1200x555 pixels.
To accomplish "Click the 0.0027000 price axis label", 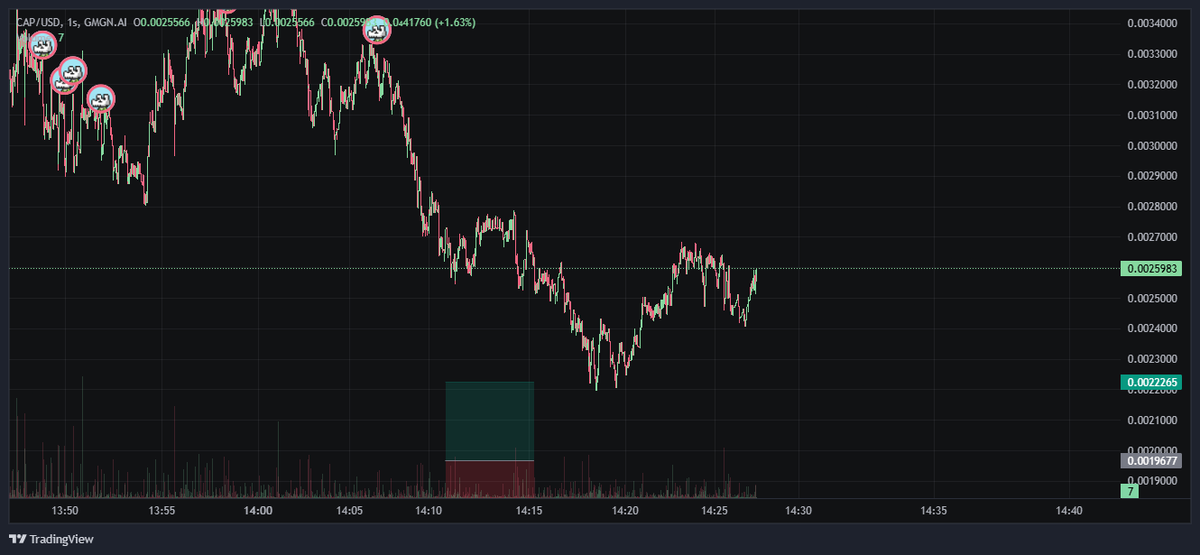I will (1152, 238).
